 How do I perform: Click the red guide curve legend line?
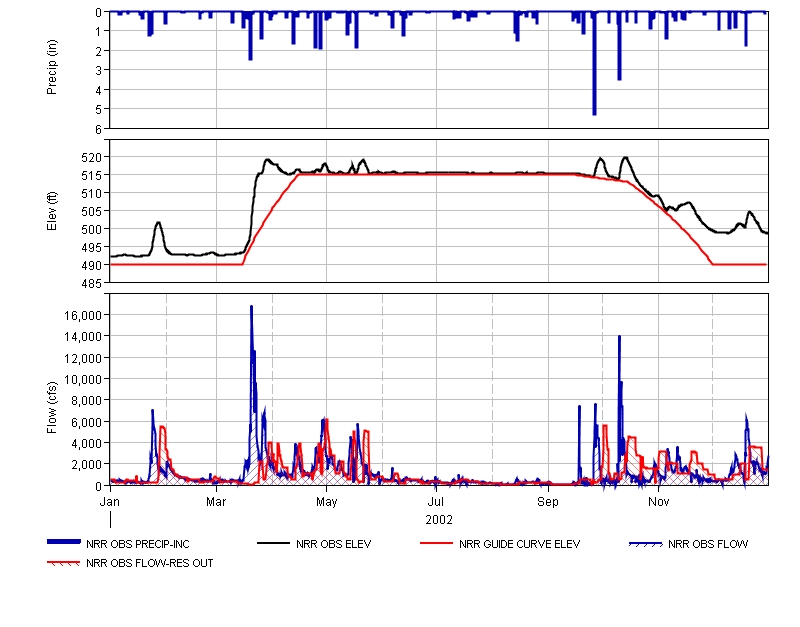[x=436, y=543]
